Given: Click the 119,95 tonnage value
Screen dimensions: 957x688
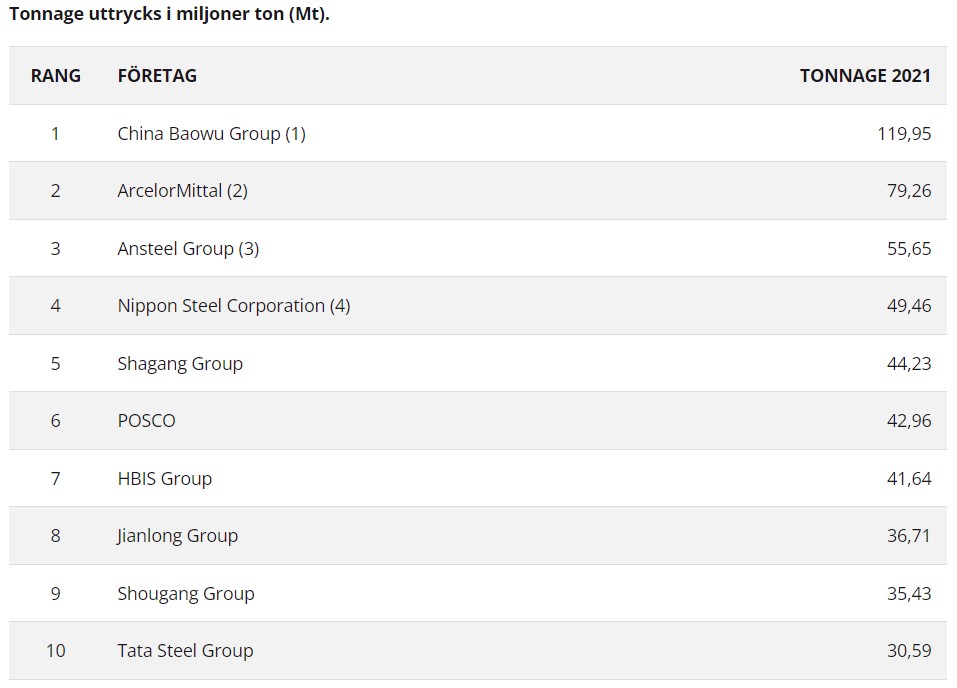Looking at the screenshot, I should [904, 133].
